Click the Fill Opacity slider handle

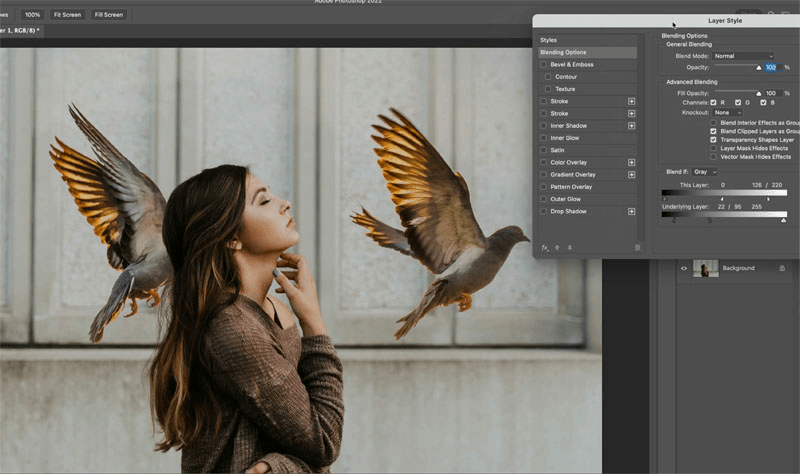click(x=759, y=94)
